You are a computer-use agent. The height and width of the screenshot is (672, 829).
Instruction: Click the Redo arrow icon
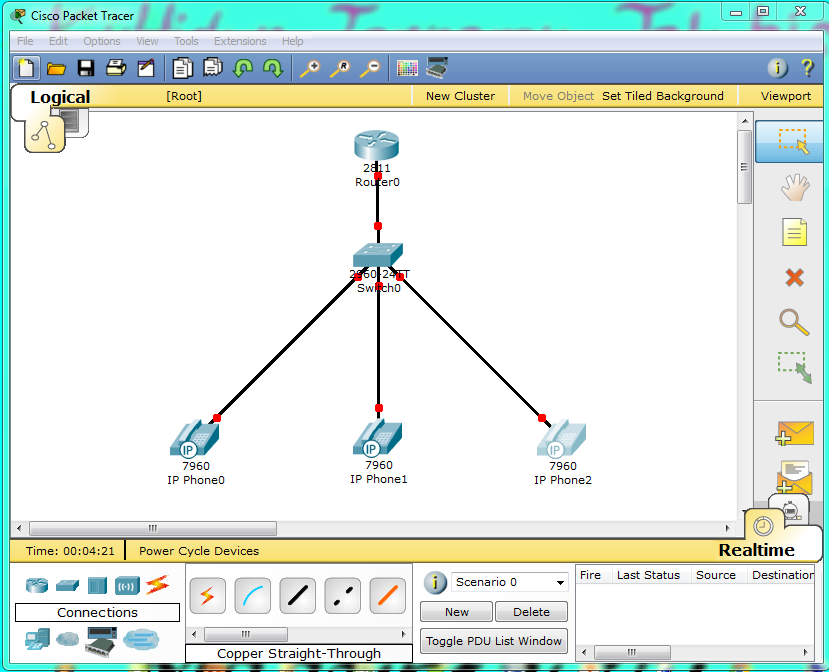[273, 68]
